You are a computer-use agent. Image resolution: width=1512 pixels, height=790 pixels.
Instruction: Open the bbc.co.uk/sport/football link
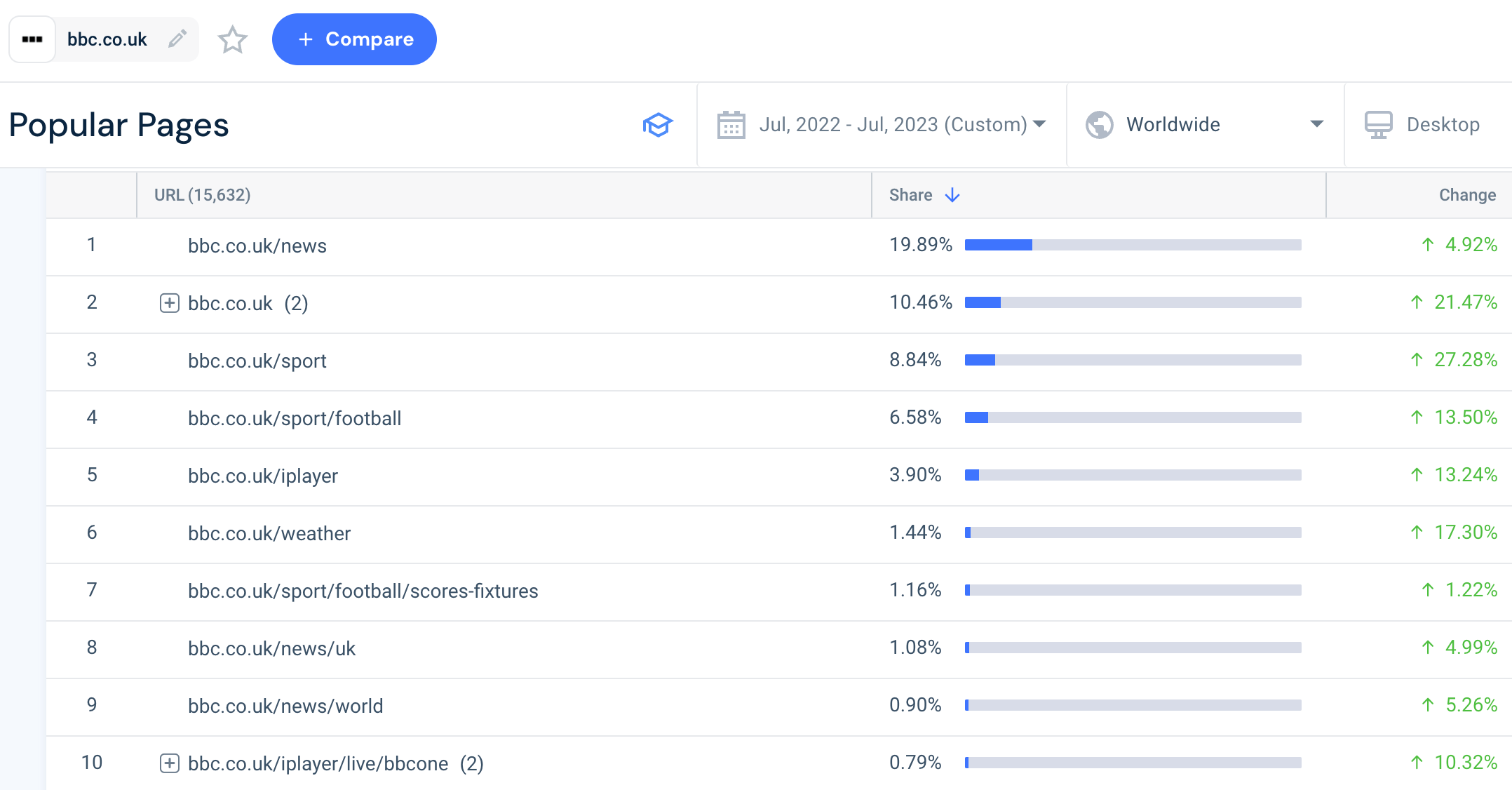pos(295,419)
